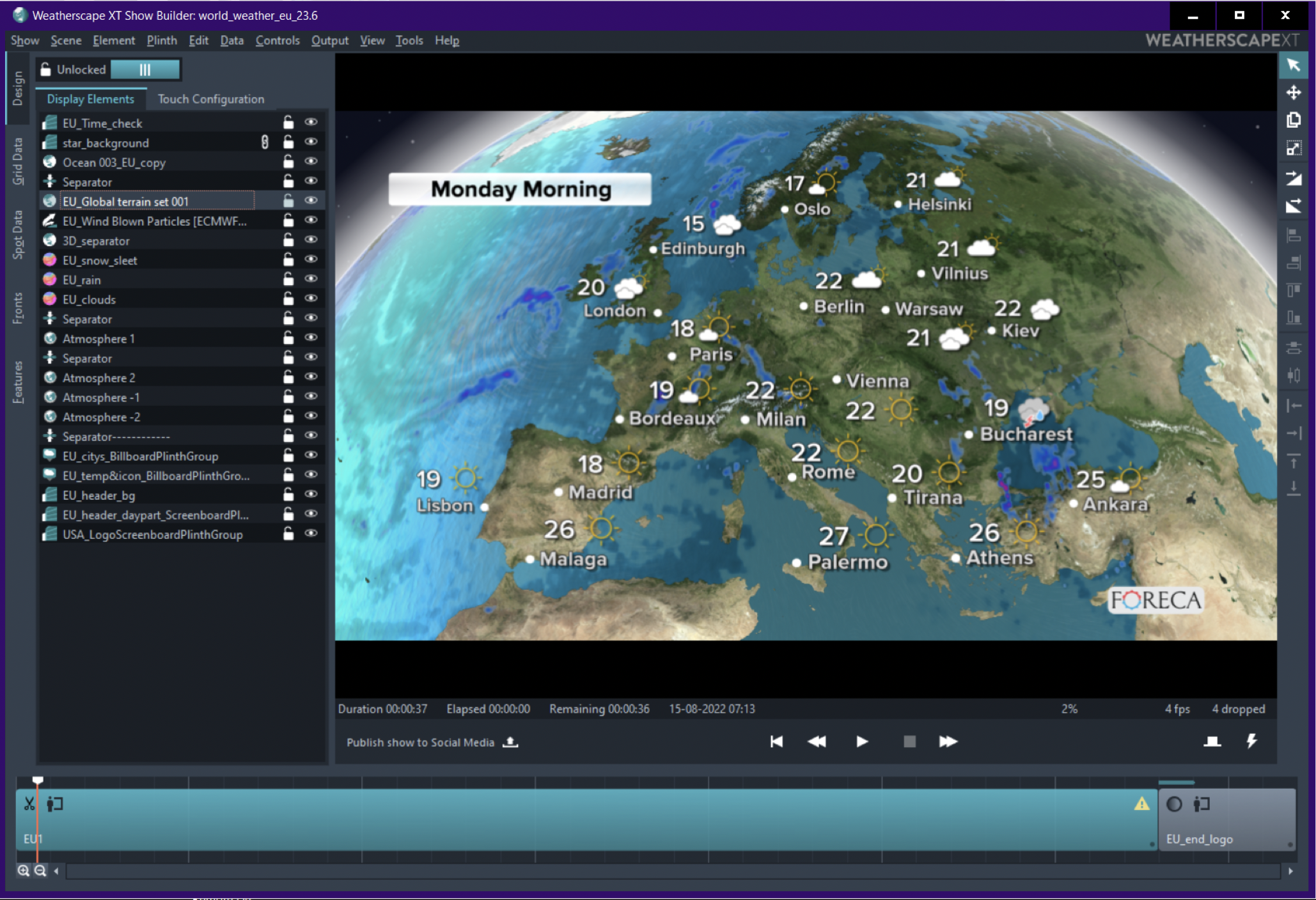Click the lightning quick-render icon near playback controls
Viewport: 1316px width, 900px height.
click(1251, 741)
